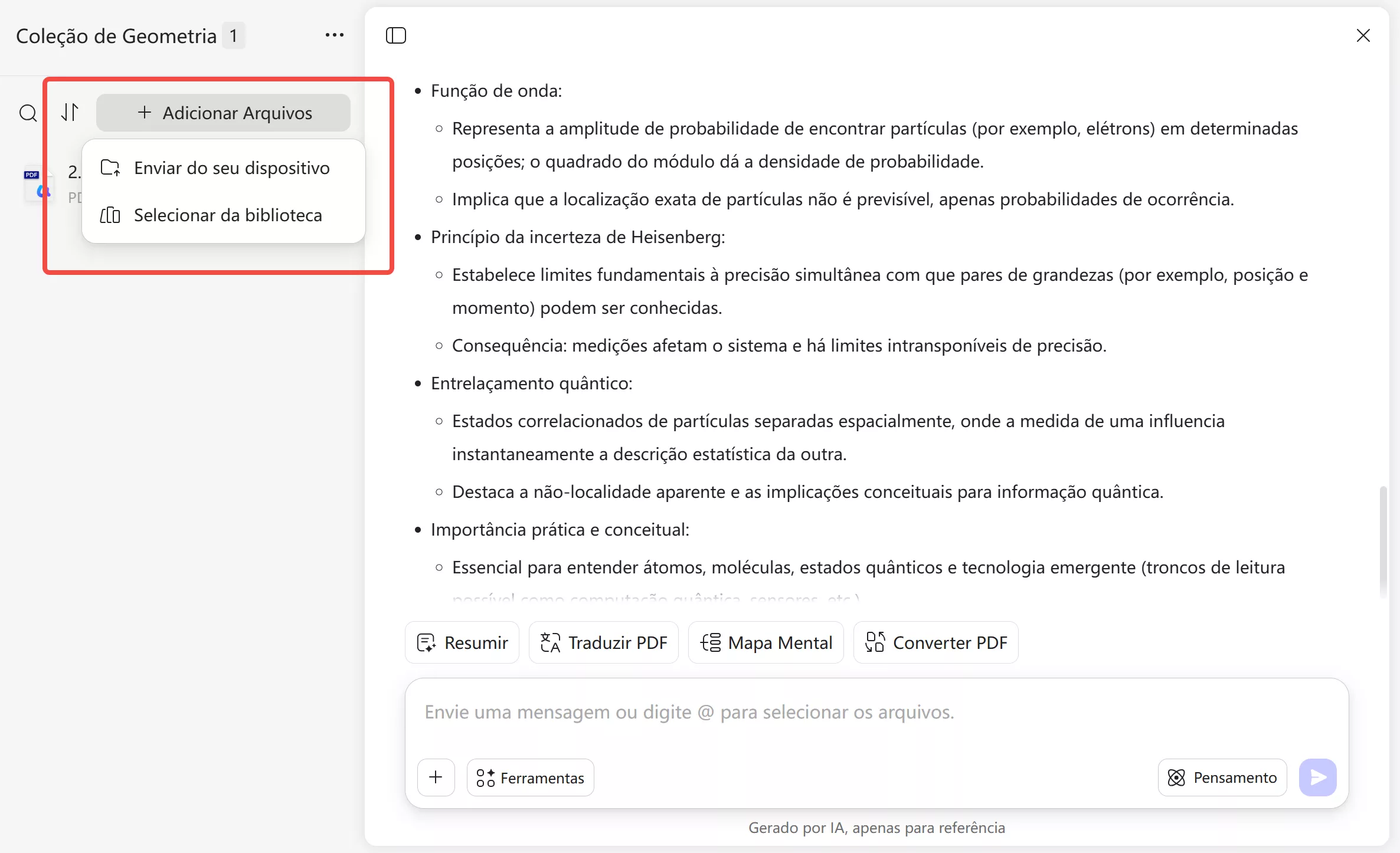Close the AI chat panel

point(1363,35)
